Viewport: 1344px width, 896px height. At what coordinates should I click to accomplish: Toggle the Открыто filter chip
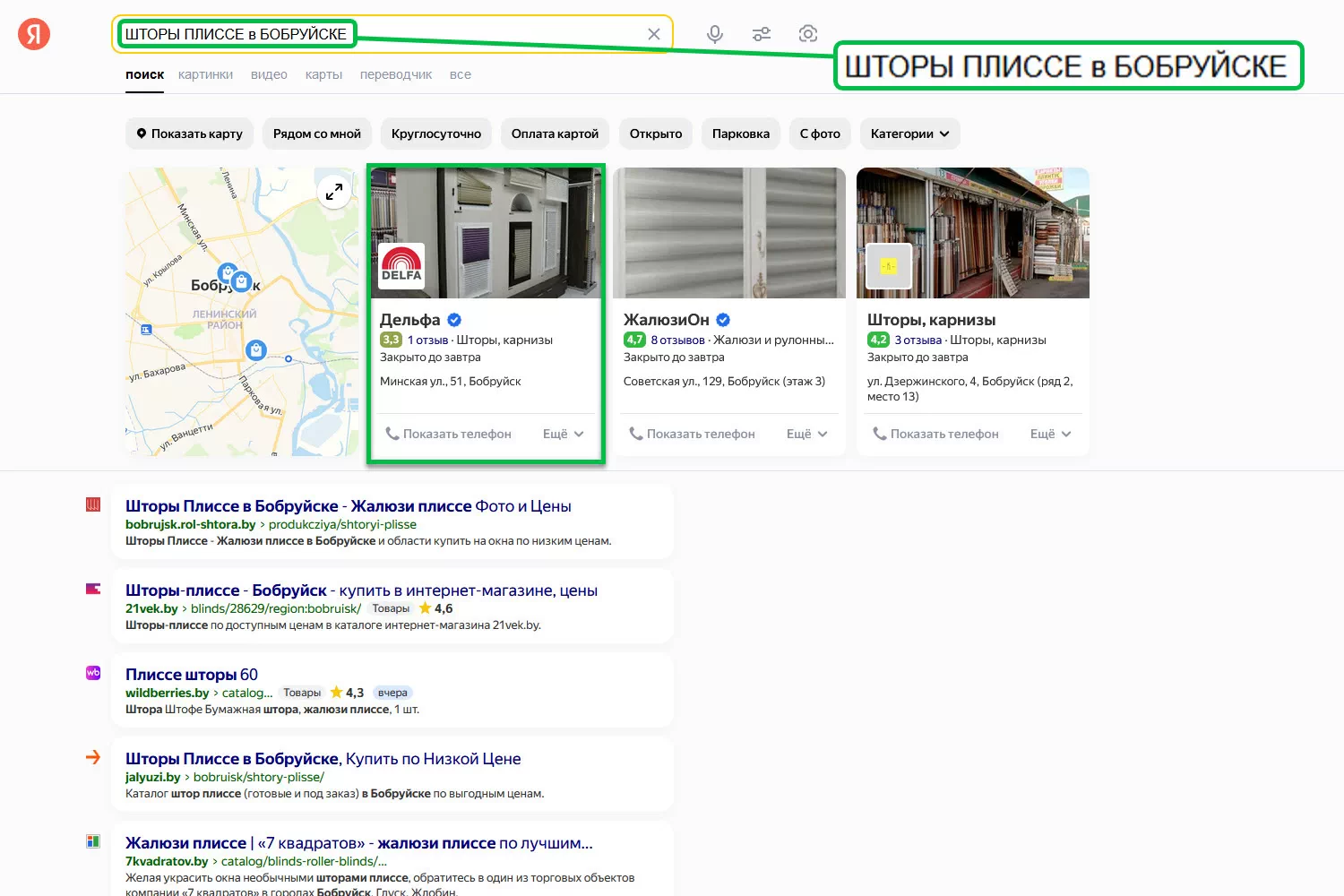coord(655,134)
